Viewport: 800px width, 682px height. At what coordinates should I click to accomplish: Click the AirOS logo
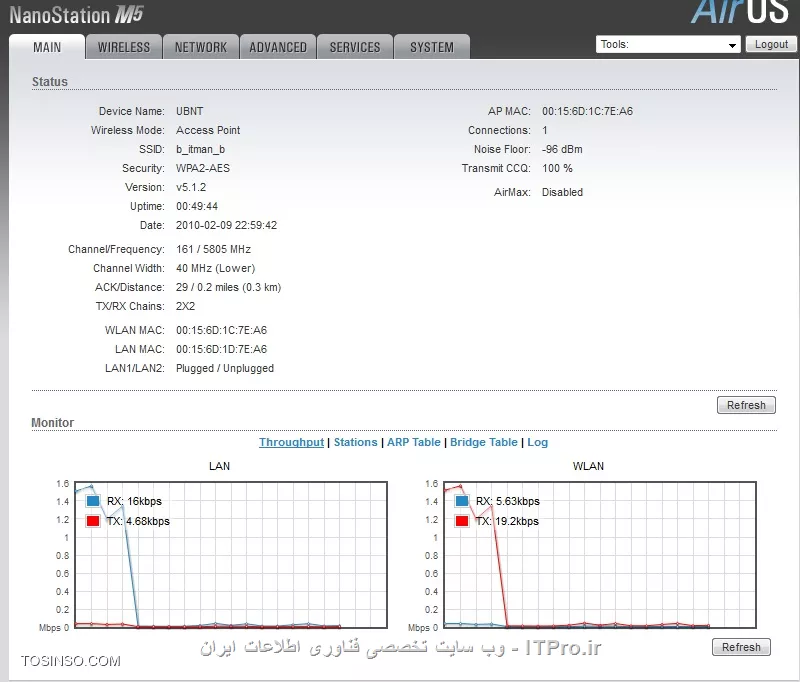741,11
